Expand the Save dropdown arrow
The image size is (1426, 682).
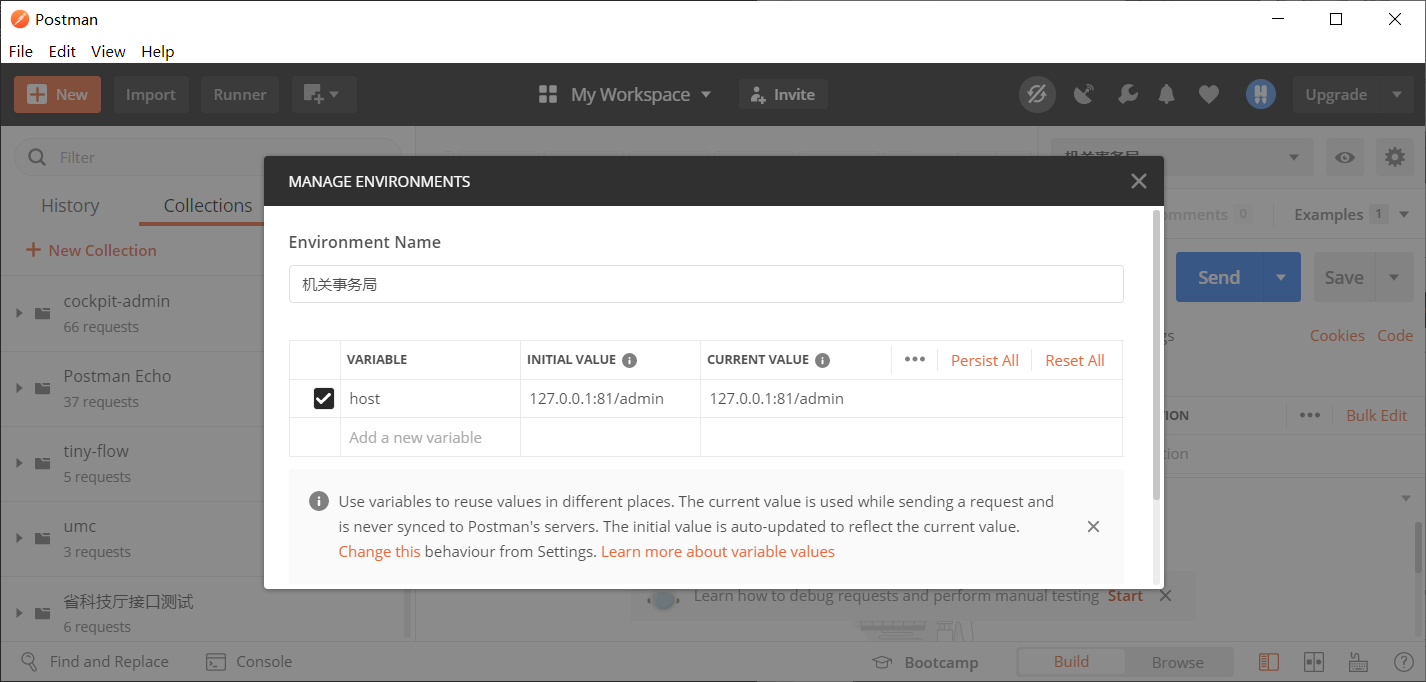coord(1394,277)
